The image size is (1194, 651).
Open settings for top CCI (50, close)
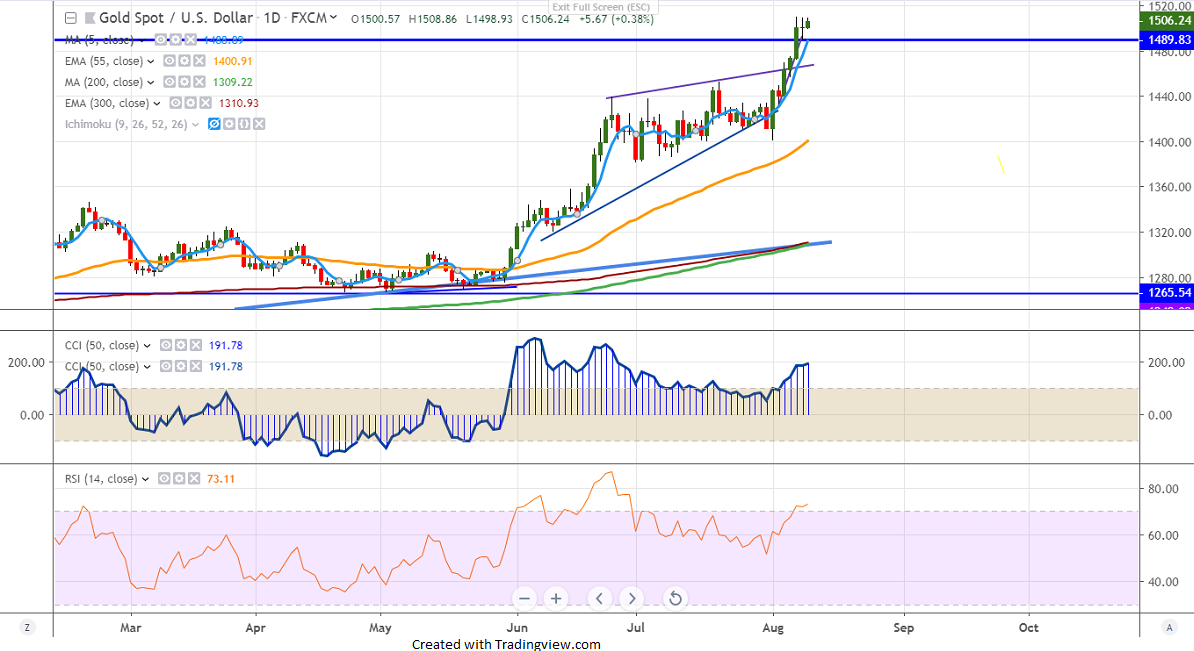tap(180, 345)
